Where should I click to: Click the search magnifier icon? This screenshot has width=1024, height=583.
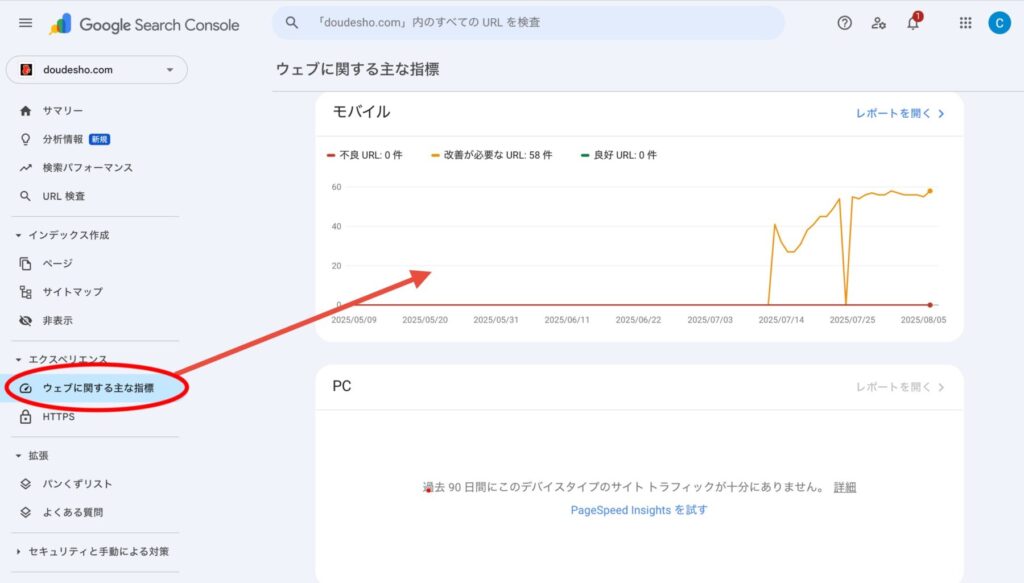point(292,22)
